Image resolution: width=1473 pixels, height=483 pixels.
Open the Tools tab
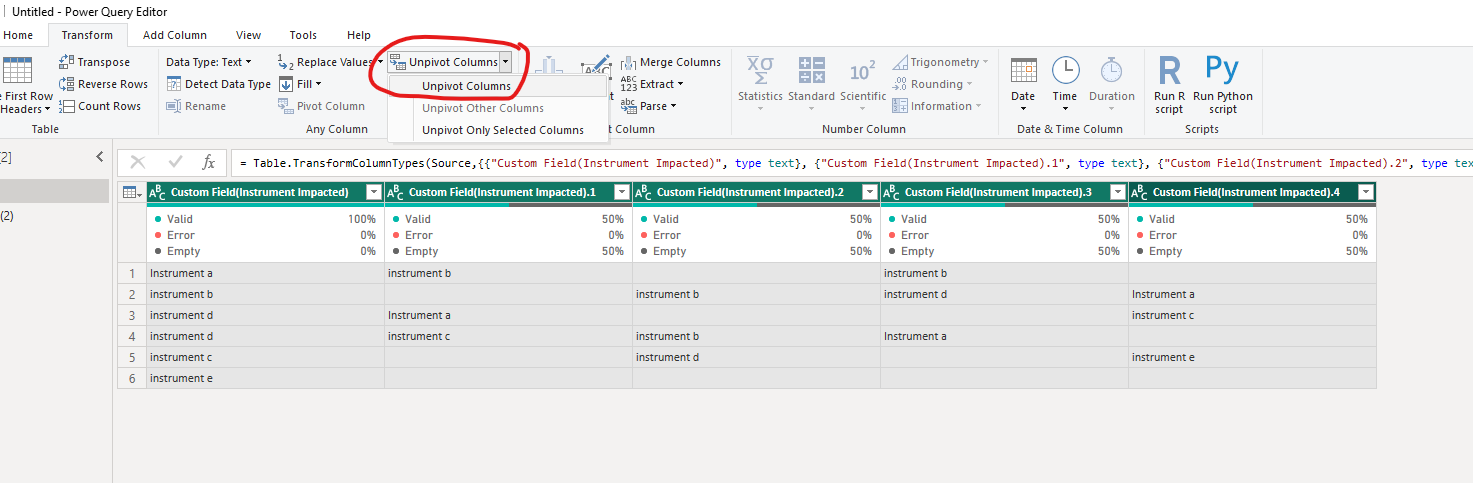(x=303, y=35)
